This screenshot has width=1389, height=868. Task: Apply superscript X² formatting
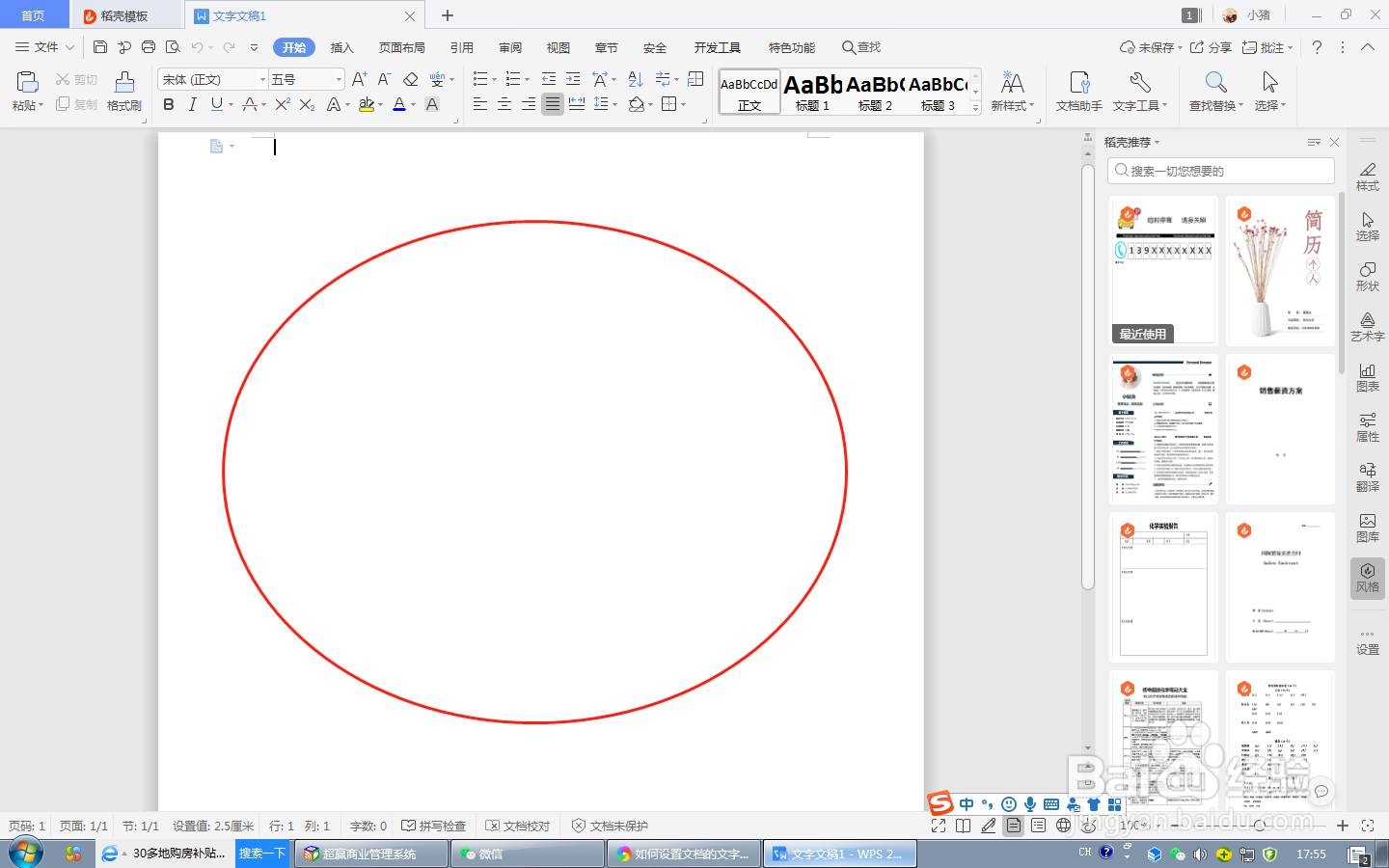tap(283, 104)
